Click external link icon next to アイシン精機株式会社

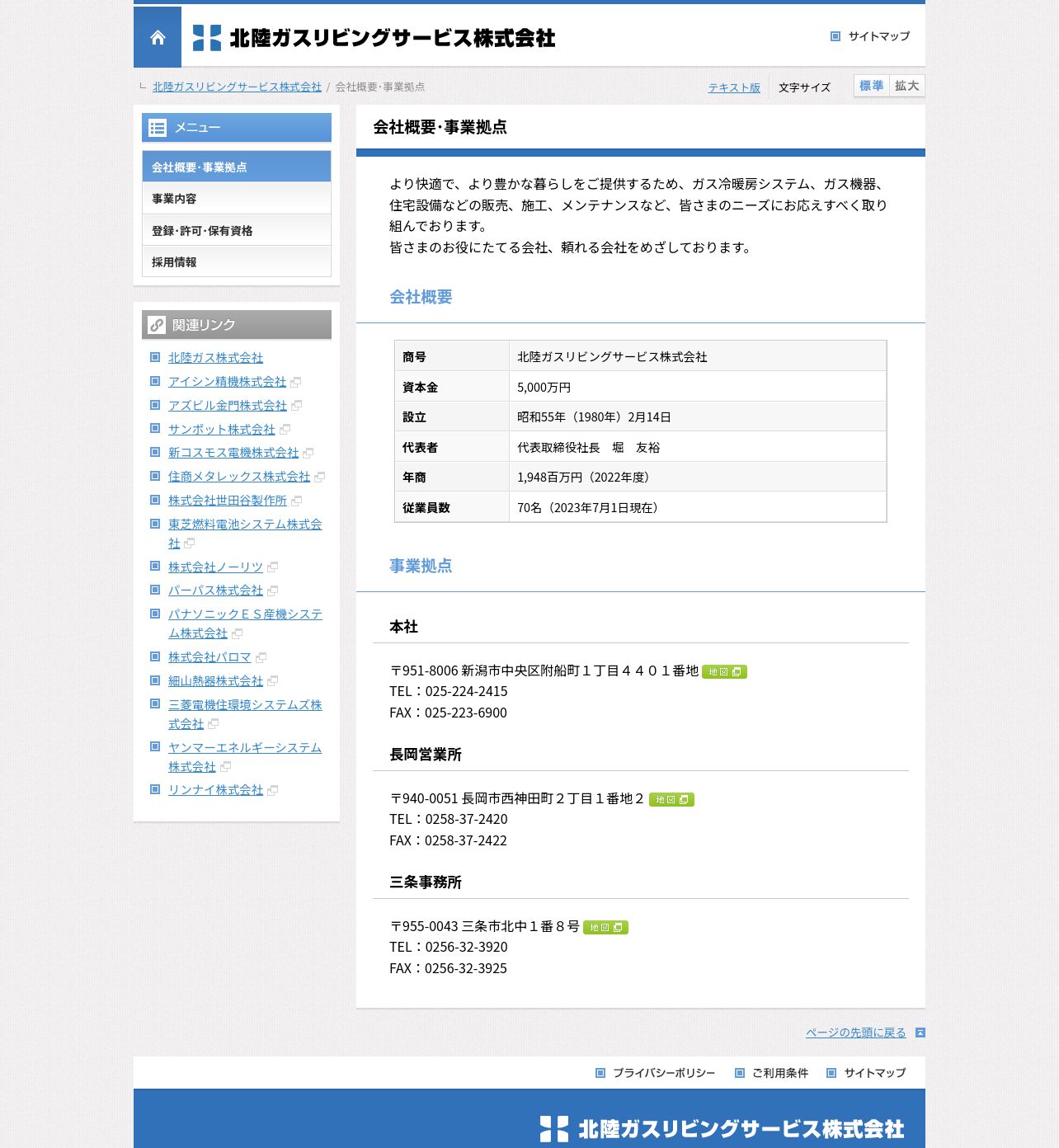[x=296, y=383]
